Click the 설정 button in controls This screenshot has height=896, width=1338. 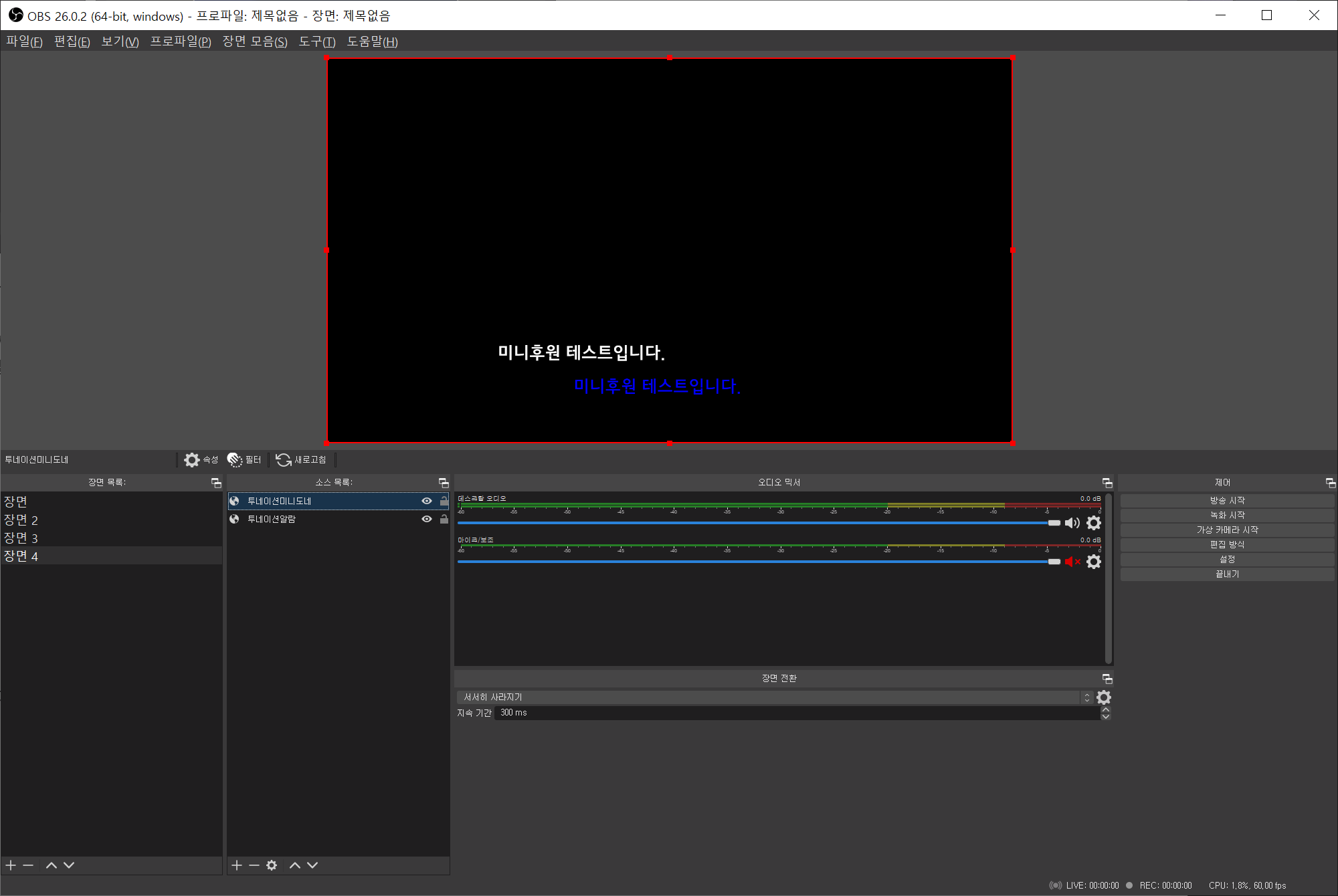pyautogui.click(x=1227, y=559)
